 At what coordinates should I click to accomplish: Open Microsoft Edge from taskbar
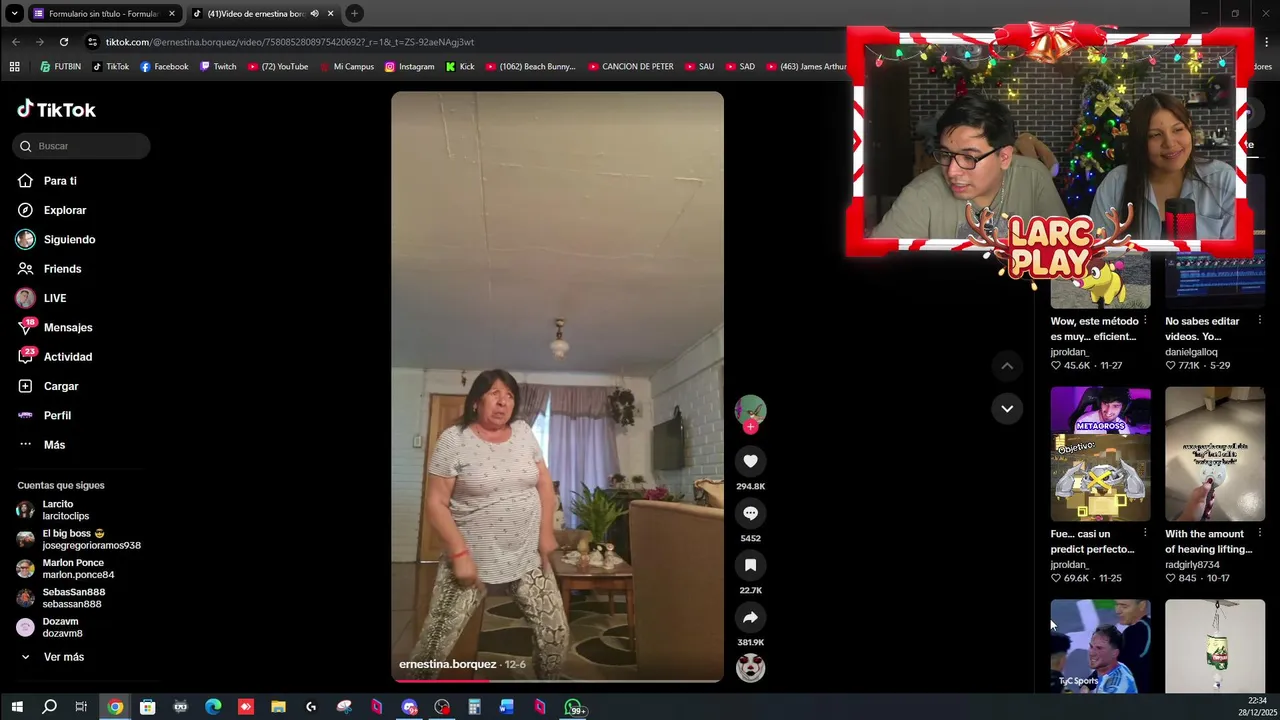tap(213, 707)
